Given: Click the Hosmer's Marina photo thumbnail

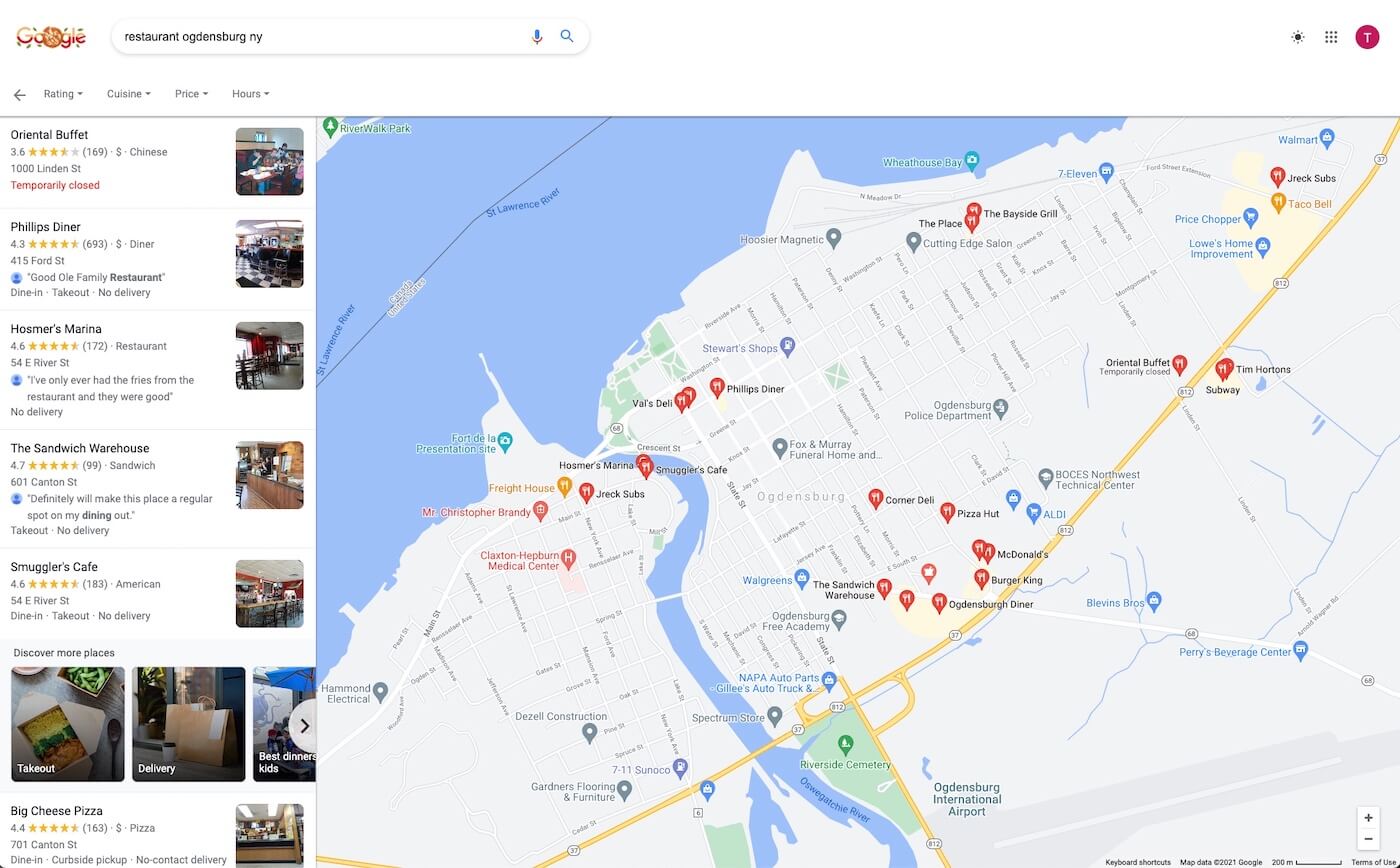Looking at the screenshot, I should (x=269, y=355).
